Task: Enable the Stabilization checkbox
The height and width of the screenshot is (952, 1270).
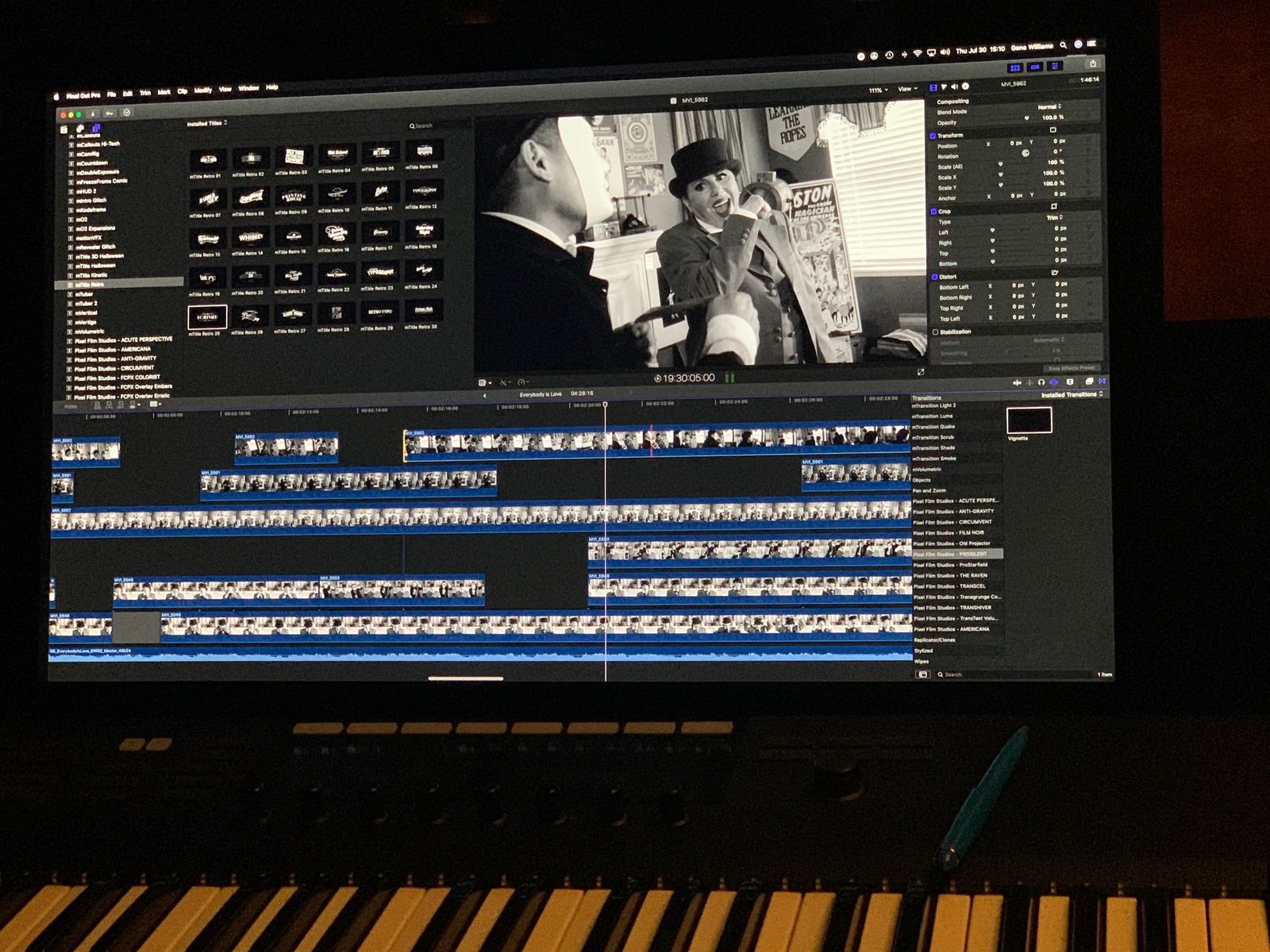Action: pos(935,332)
